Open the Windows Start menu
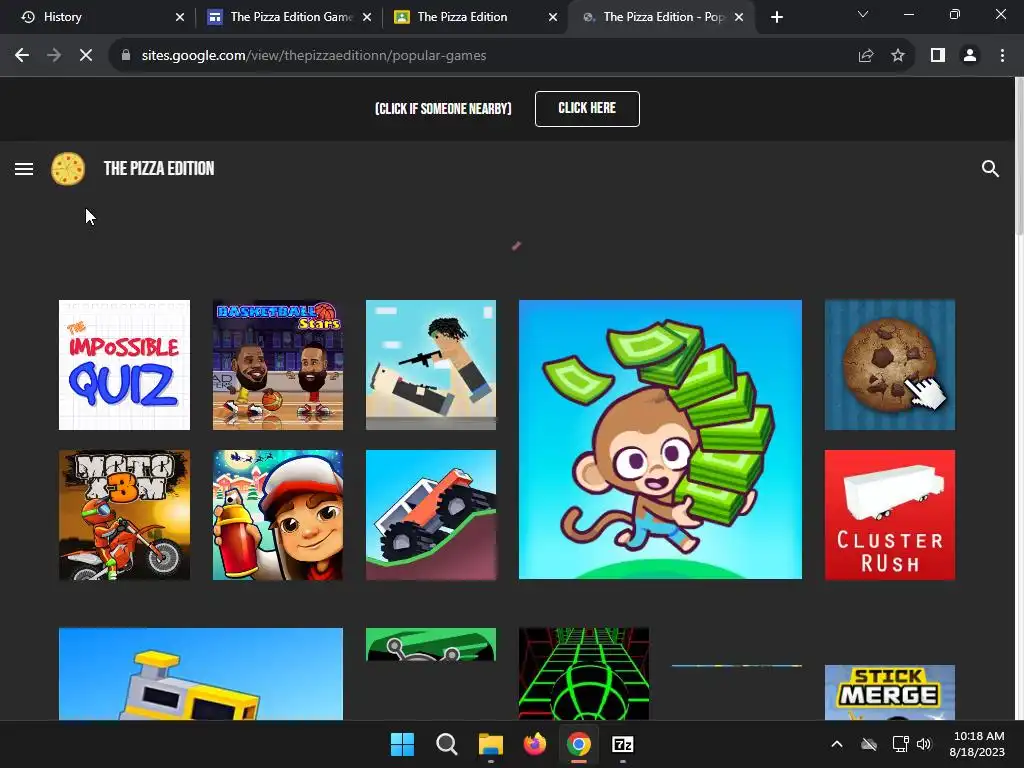This screenshot has height=768, width=1024. 402,744
